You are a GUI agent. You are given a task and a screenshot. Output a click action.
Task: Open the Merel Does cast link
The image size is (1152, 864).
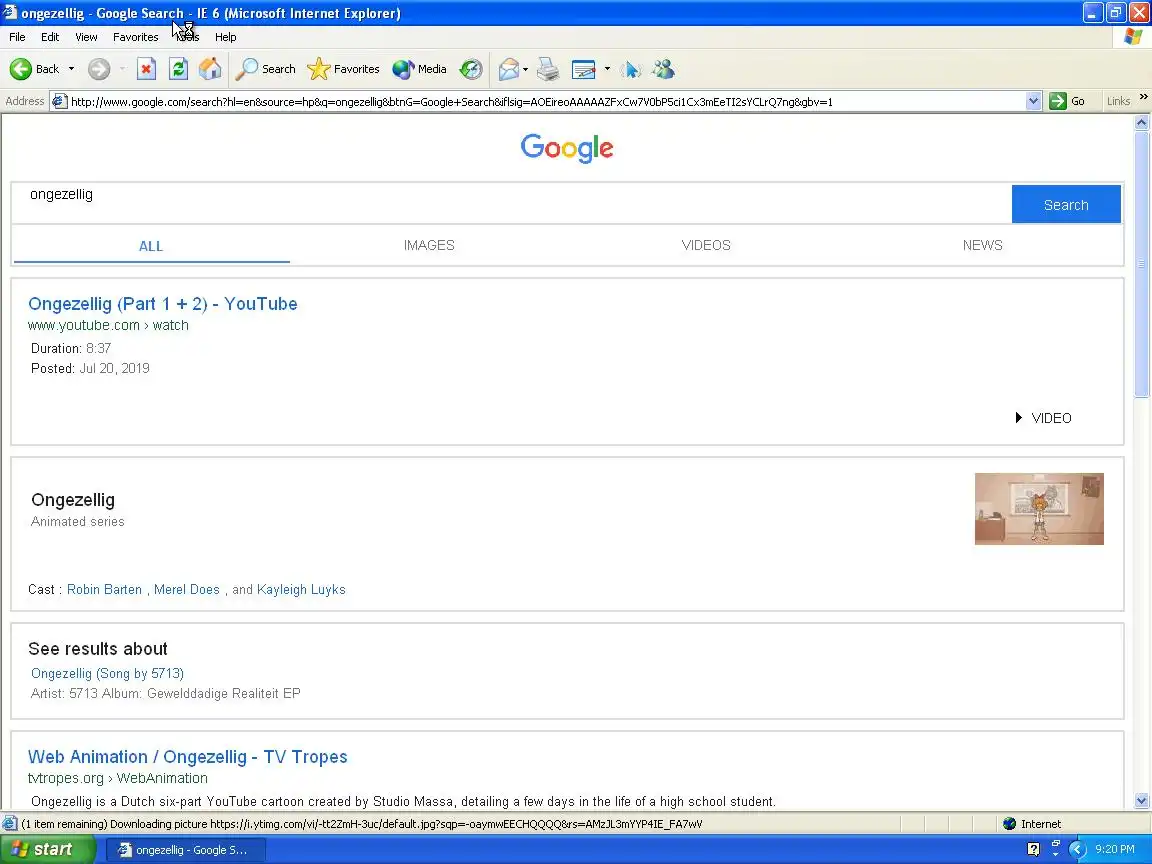(x=187, y=589)
